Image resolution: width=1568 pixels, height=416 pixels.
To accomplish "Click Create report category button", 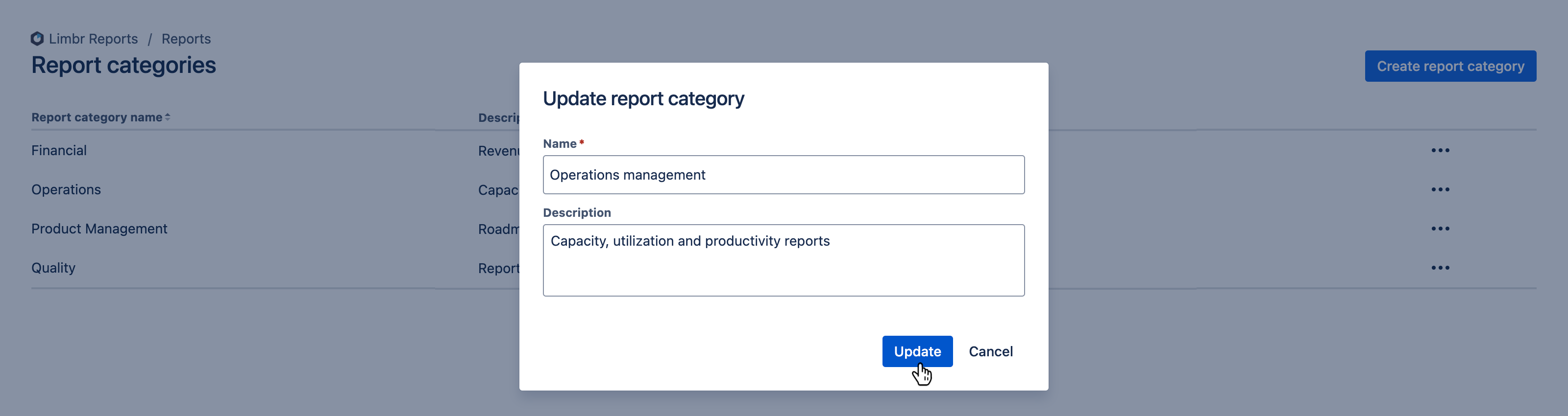I will click(1450, 66).
